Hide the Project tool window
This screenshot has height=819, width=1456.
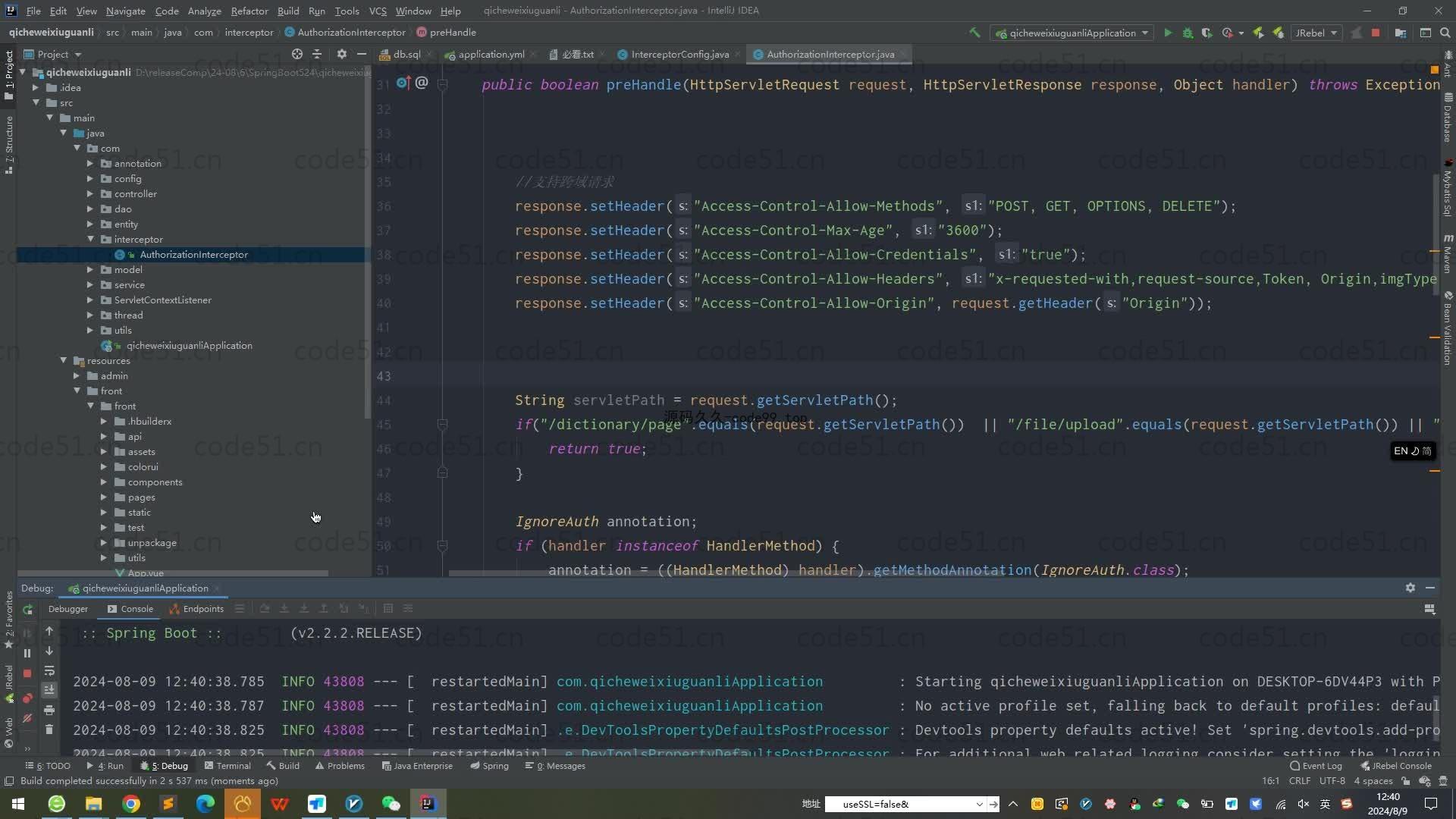[362, 54]
